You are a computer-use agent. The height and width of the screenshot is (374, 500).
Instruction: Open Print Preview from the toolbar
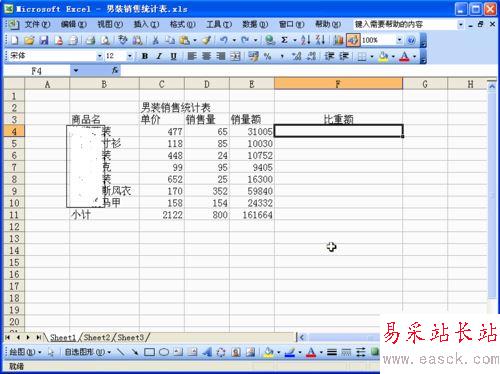105,40
